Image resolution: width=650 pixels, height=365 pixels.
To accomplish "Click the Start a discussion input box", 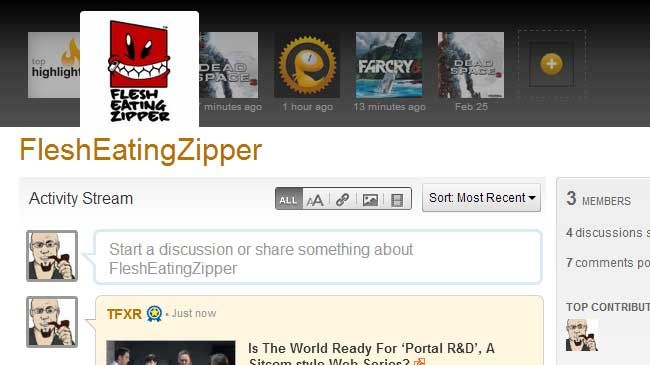I will (x=318, y=257).
